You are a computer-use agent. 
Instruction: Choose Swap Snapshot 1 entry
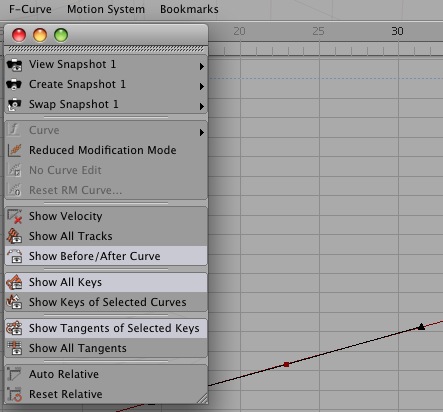[x=106, y=104]
